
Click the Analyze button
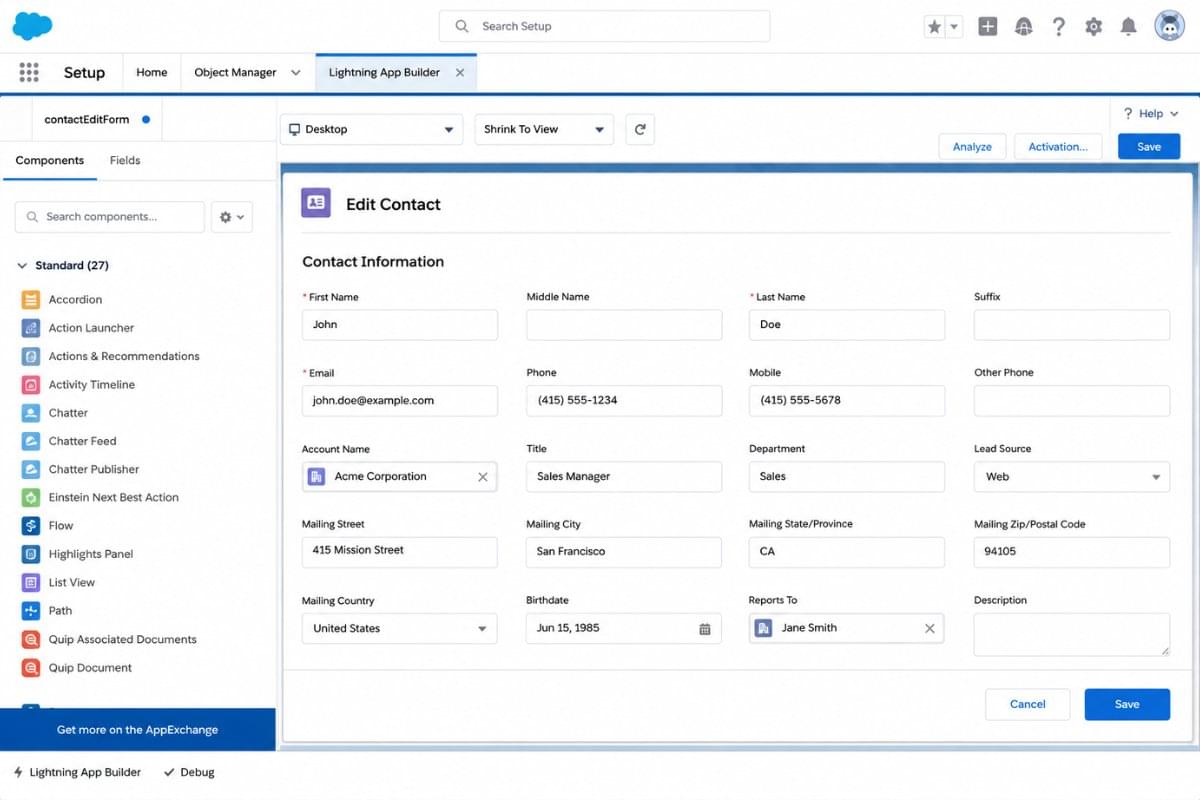coord(972,146)
